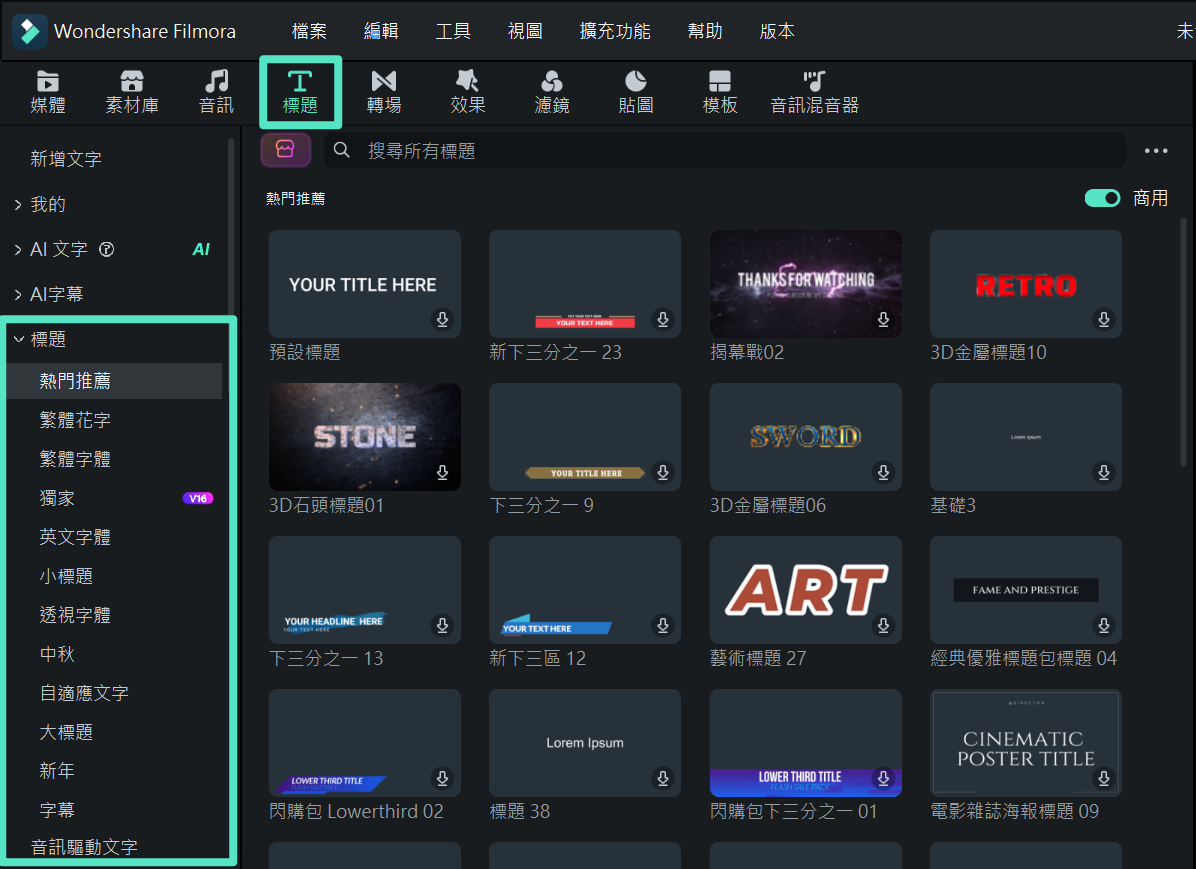Open the 視圖 menu
The image size is (1196, 869).
pyautogui.click(x=525, y=31)
